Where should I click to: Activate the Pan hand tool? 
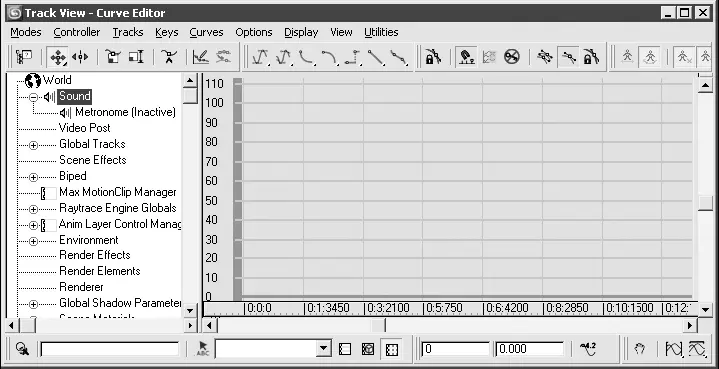(640, 349)
